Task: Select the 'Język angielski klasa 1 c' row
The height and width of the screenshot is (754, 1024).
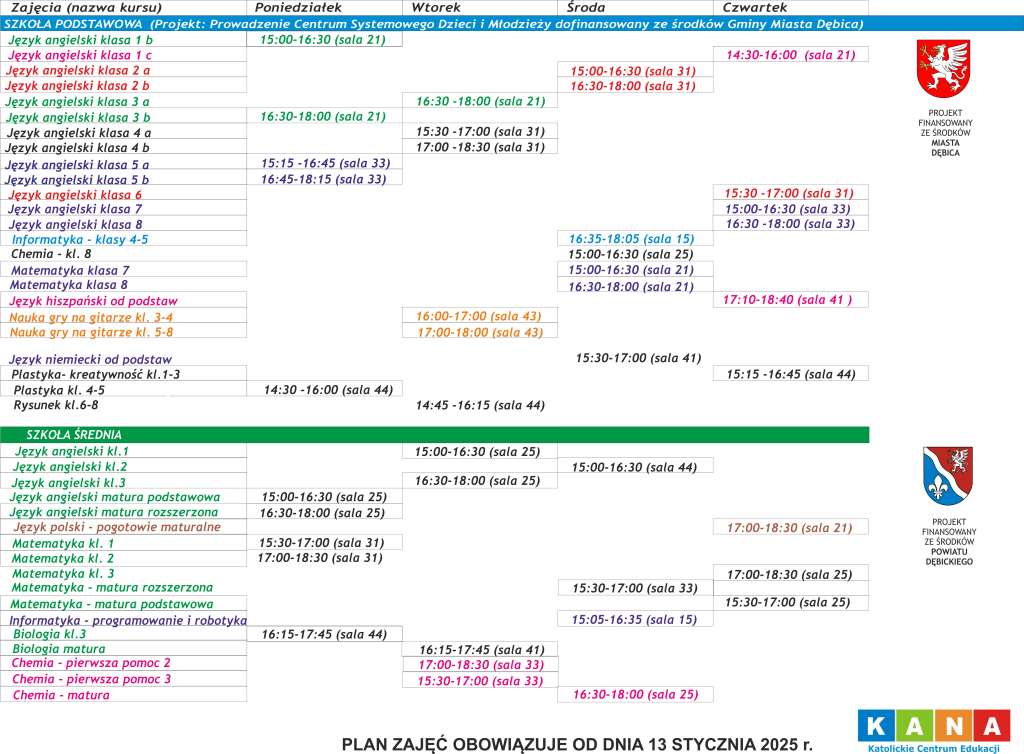Action: [80, 55]
